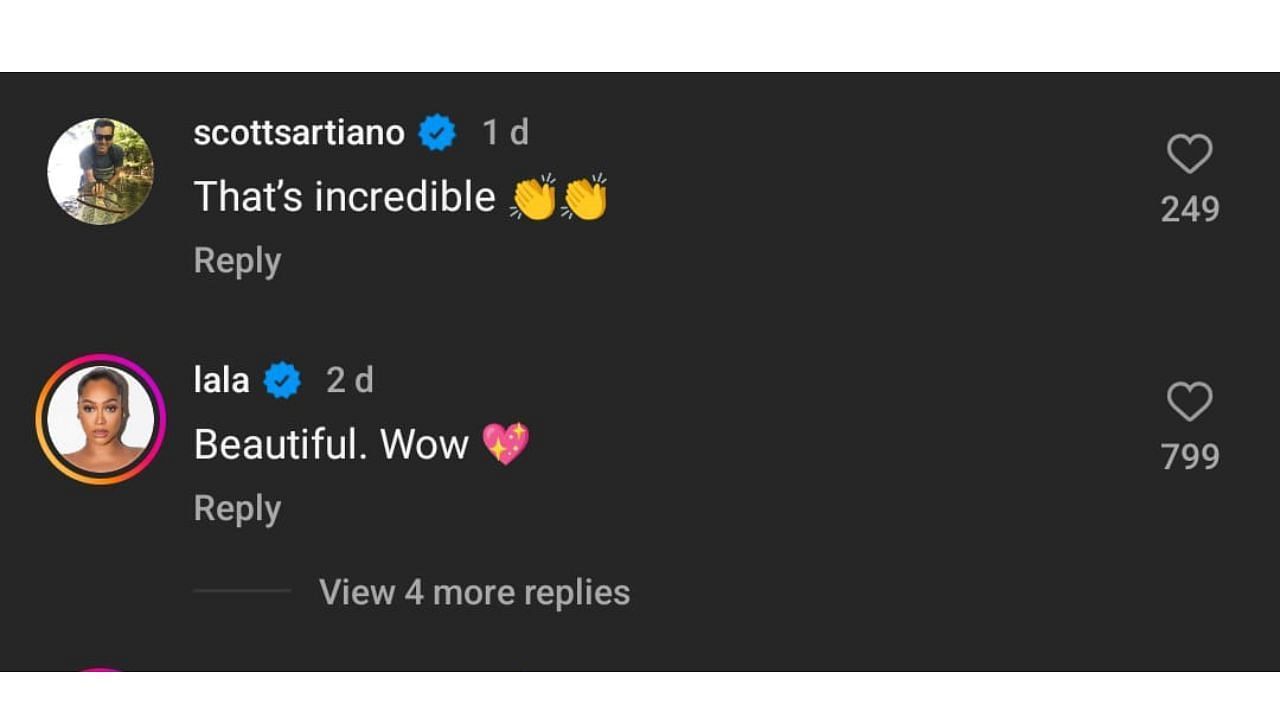The image size is (1280, 720).
Task: Open scottsartiano's profile picture
Action: click(100, 172)
